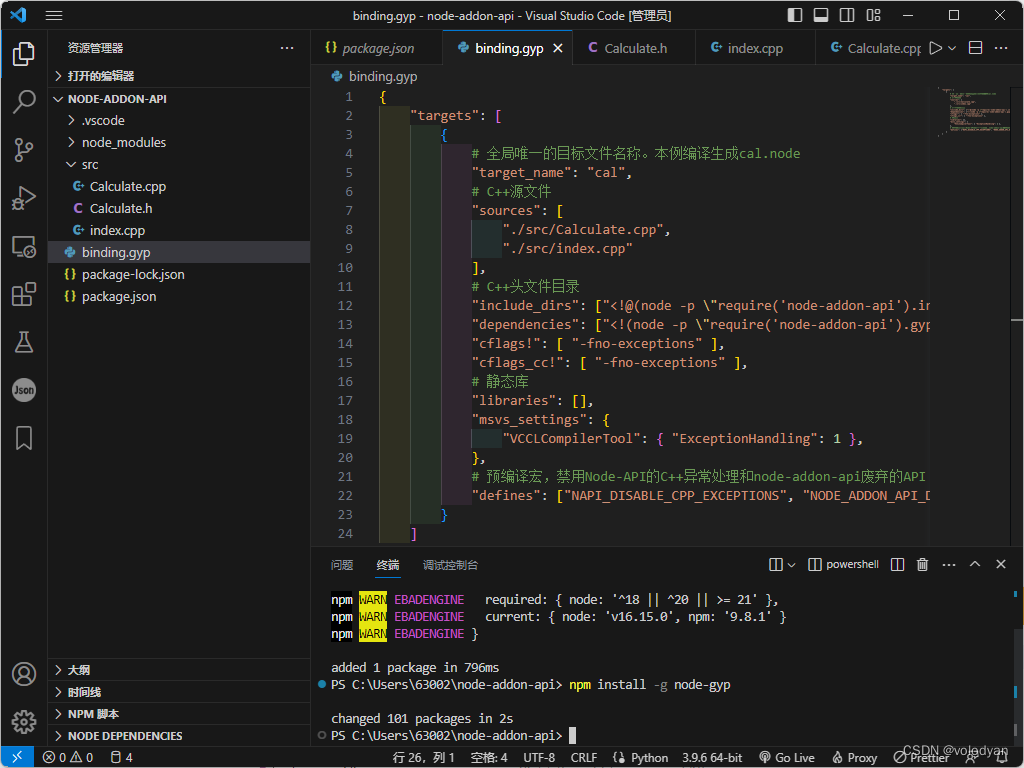Toggle the Proxy item in the status bar
The height and width of the screenshot is (768, 1024).
click(x=853, y=757)
